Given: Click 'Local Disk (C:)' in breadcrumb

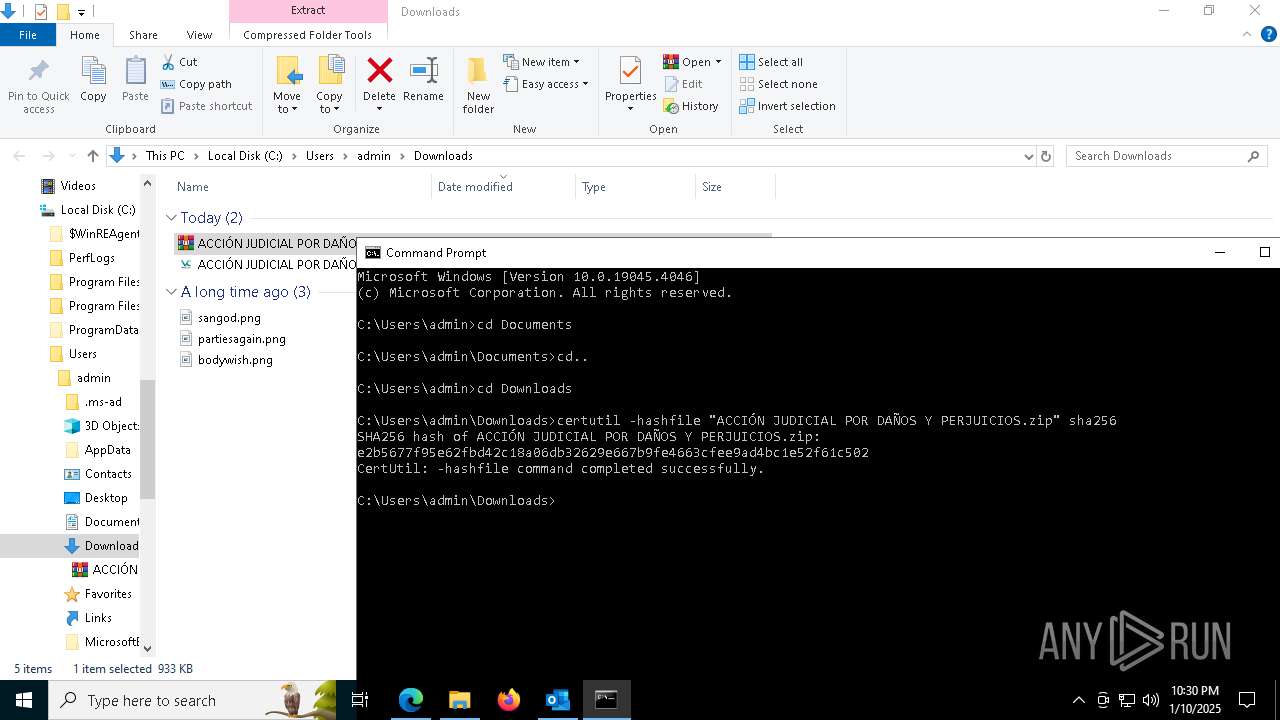Looking at the screenshot, I should point(246,156).
